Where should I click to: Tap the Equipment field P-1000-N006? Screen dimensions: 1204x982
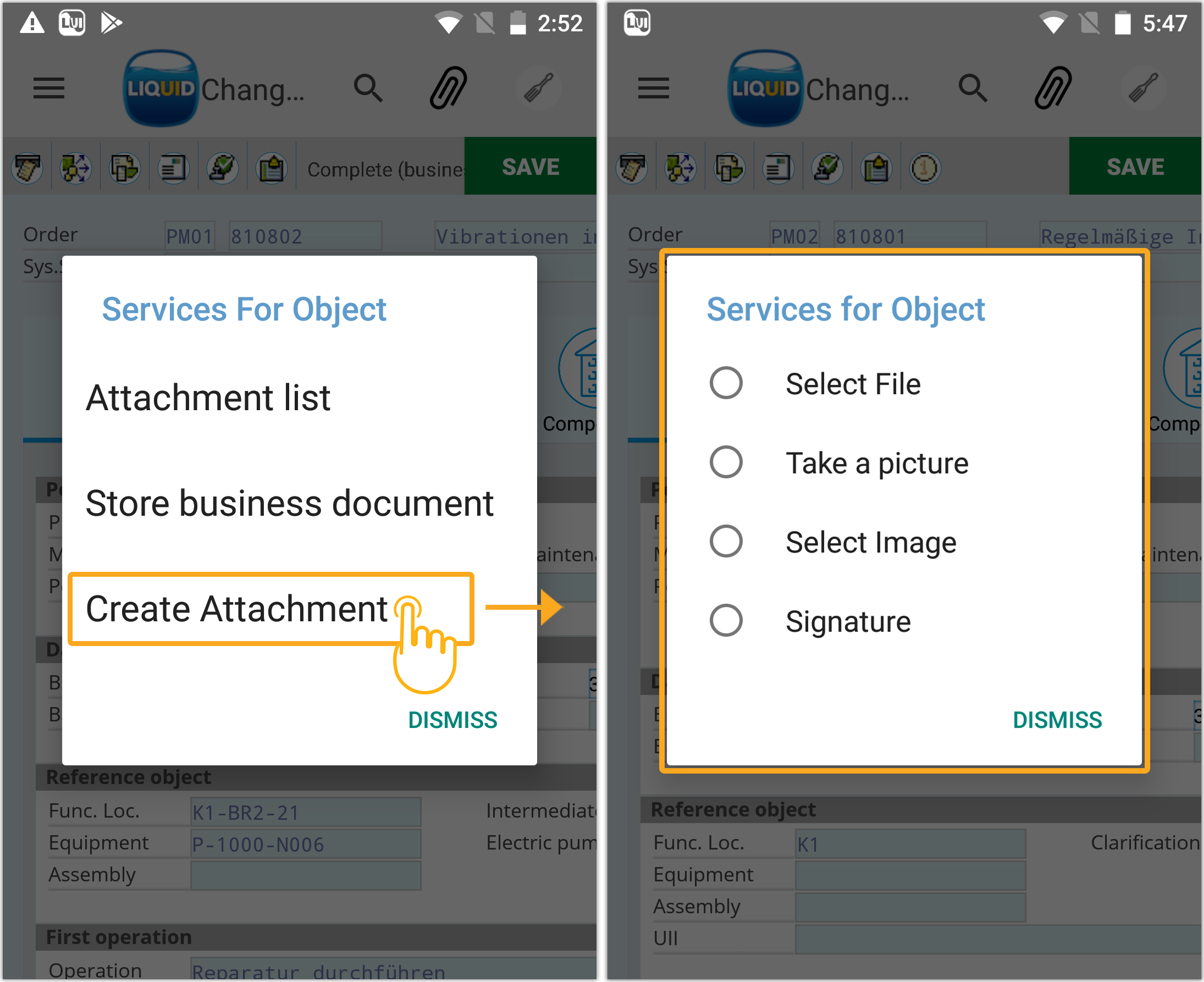coord(305,844)
